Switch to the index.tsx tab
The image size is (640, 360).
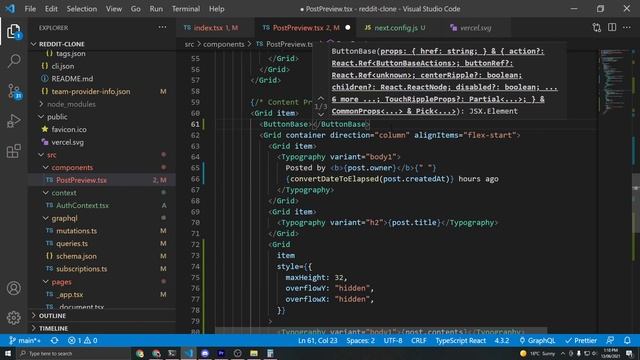click(x=215, y=28)
